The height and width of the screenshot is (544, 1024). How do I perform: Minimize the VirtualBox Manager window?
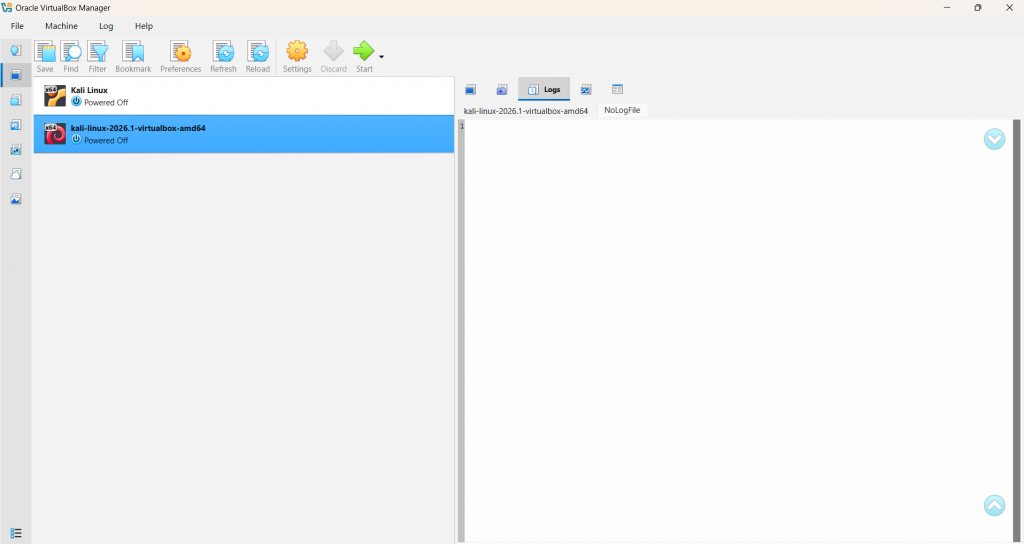tap(947, 8)
